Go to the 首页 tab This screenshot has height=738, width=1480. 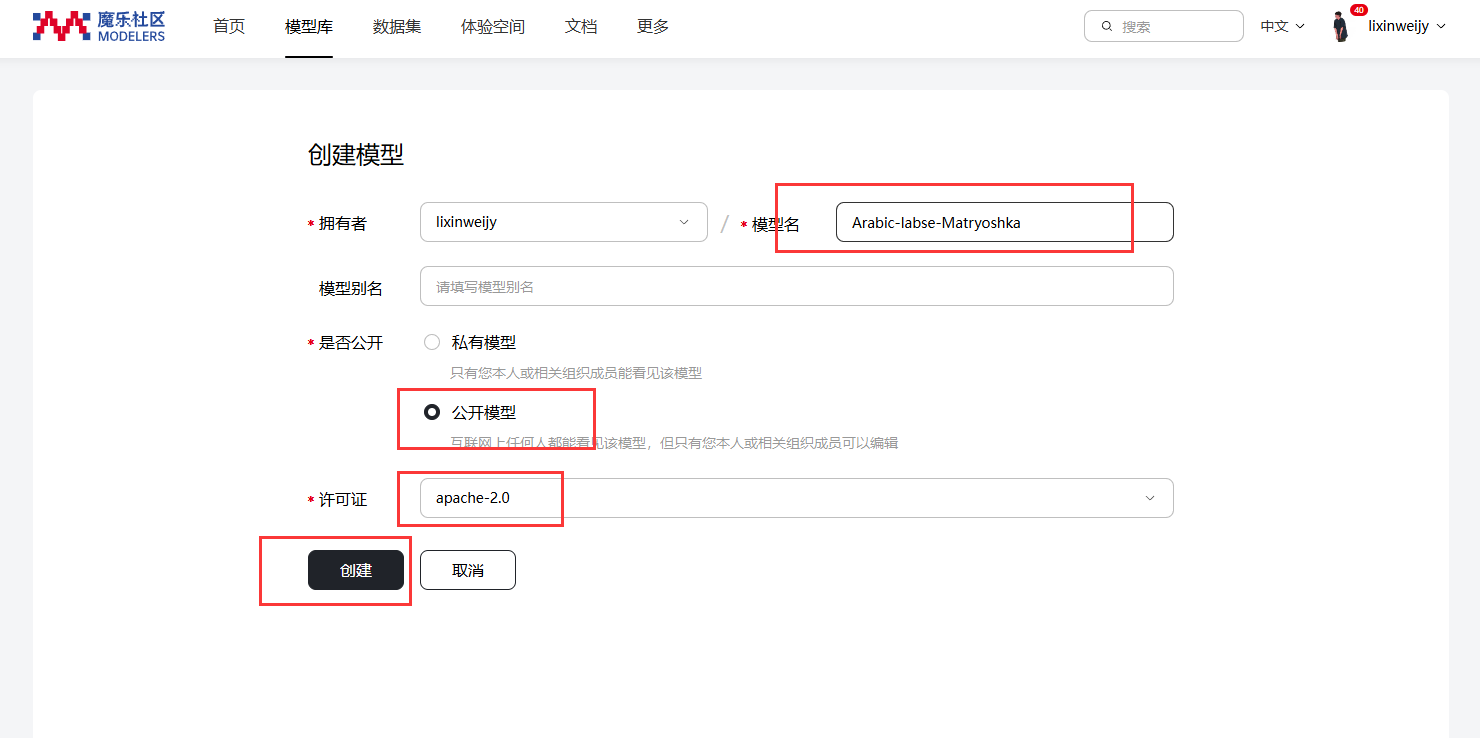pos(229,27)
